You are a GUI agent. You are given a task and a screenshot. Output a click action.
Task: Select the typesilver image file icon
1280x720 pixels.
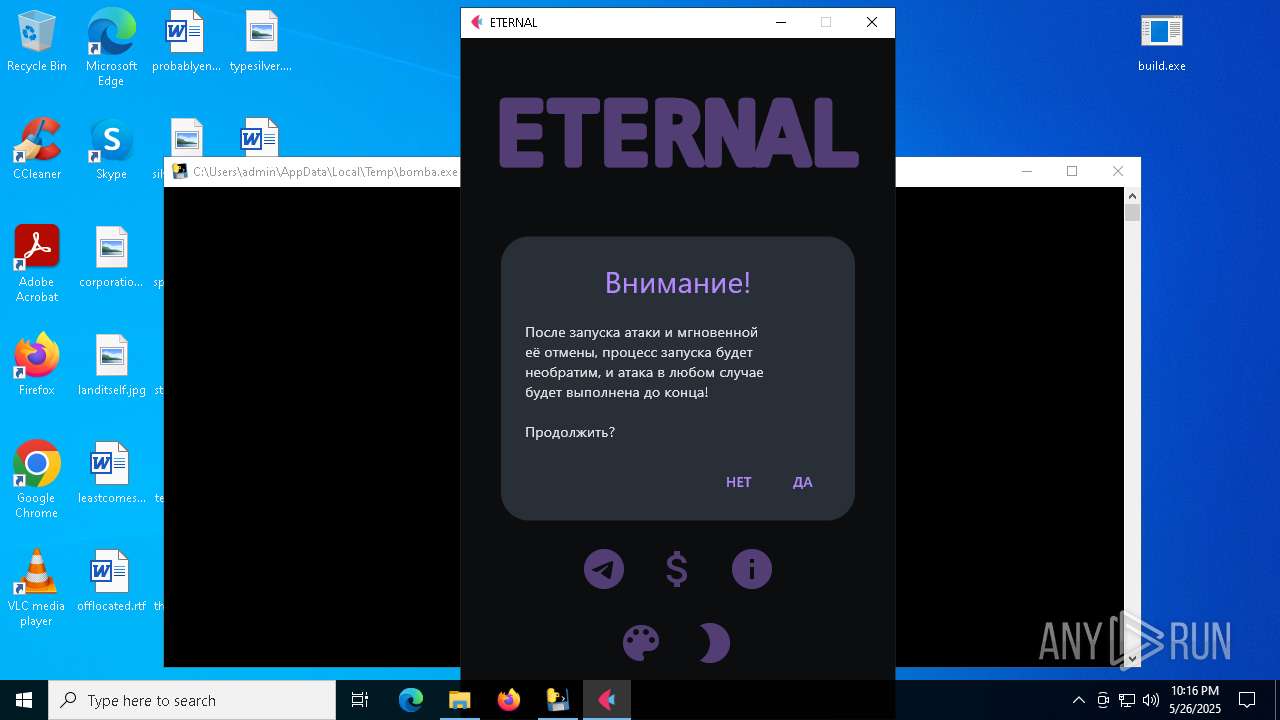(x=261, y=42)
